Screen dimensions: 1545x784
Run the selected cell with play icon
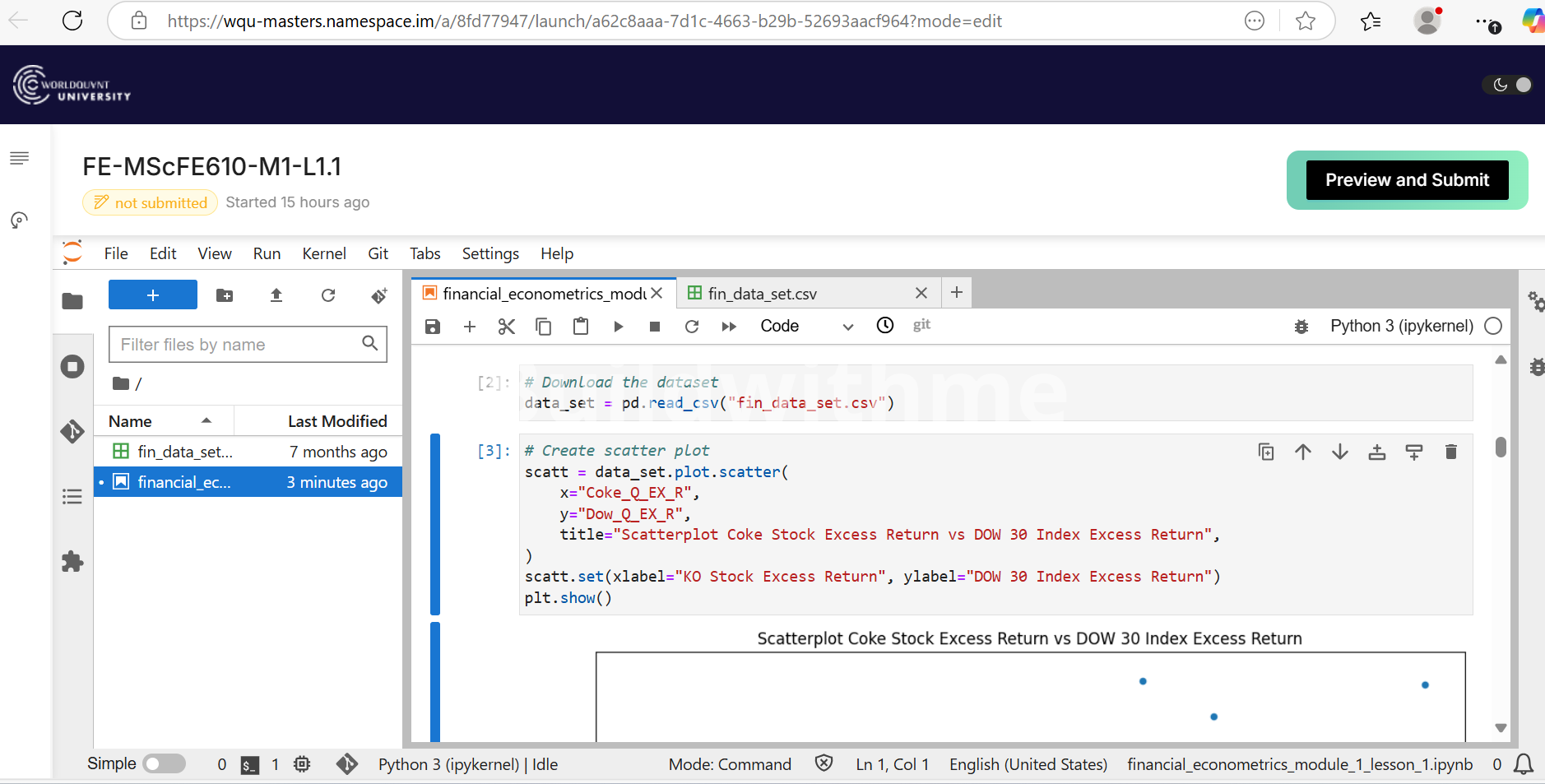pyautogui.click(x=618, y=327)
